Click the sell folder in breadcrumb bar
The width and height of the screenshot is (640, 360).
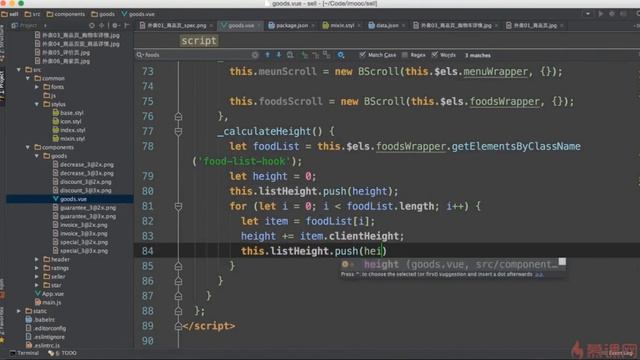pyautogui.click(x=10, y=14)
